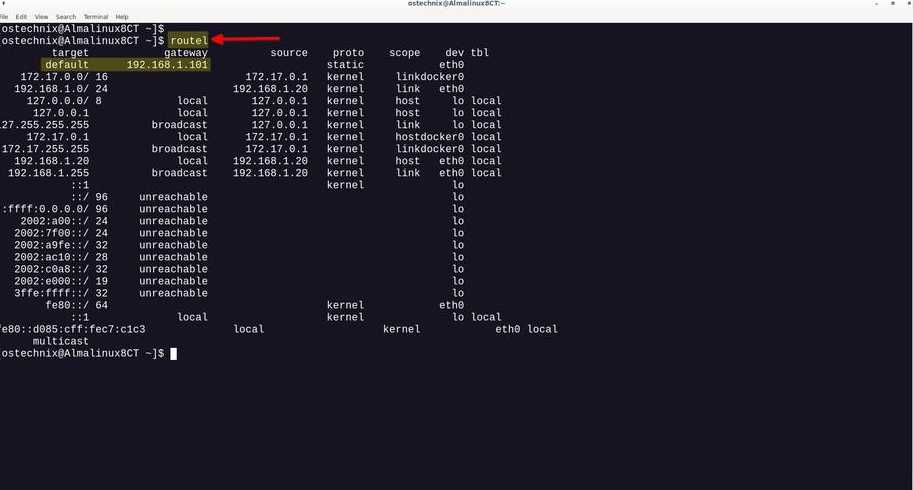The width and height of the screenshot is (913, 490).
Task: Select the gateway 192.168.1.101 value
Action: 167,65
